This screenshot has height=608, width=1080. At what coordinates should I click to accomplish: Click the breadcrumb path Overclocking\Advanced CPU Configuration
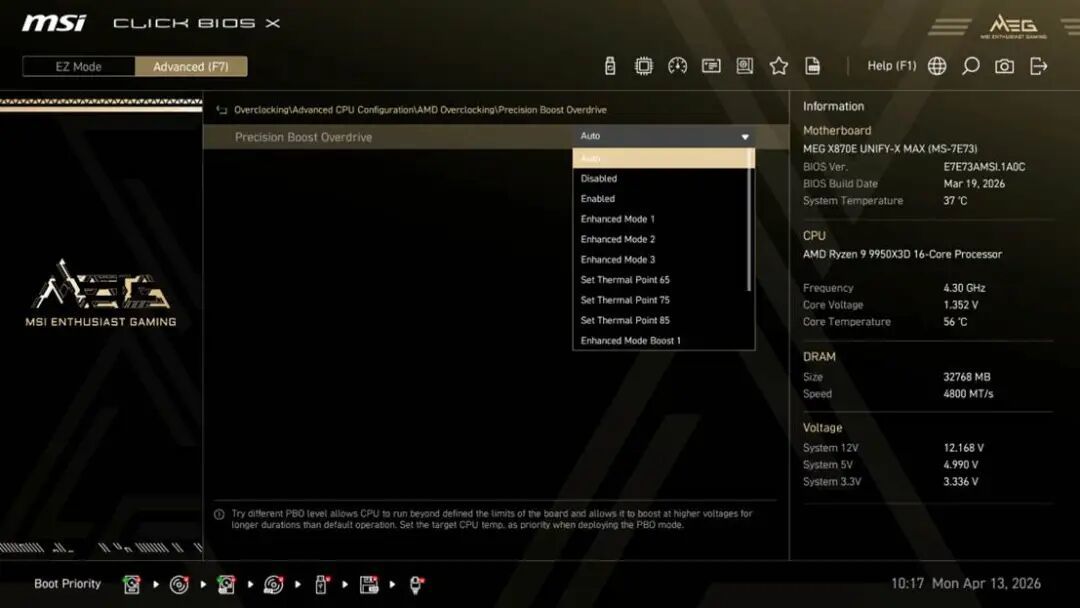point(324,110)
